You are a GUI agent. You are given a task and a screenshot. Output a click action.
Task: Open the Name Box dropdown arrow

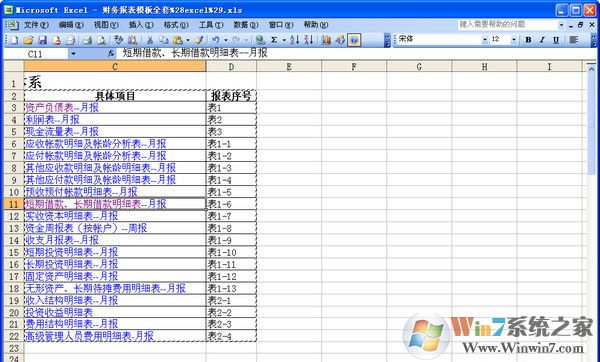click(73, 54)
